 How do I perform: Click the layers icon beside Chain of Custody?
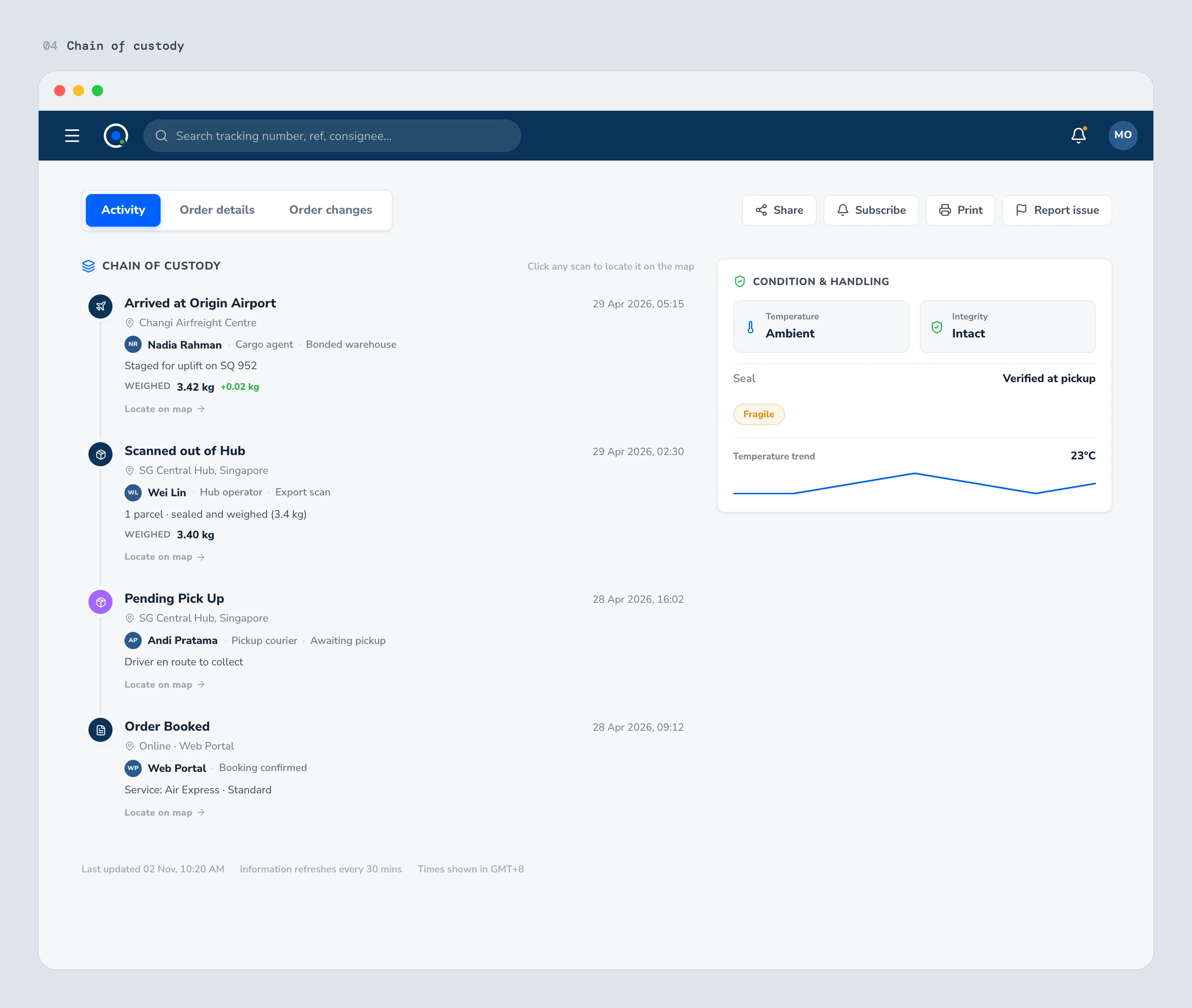coord(88,266)
